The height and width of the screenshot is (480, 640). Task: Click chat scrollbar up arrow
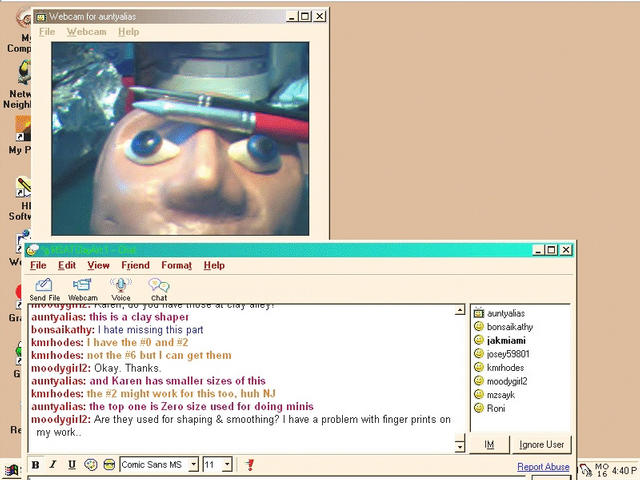pos(460,310)
